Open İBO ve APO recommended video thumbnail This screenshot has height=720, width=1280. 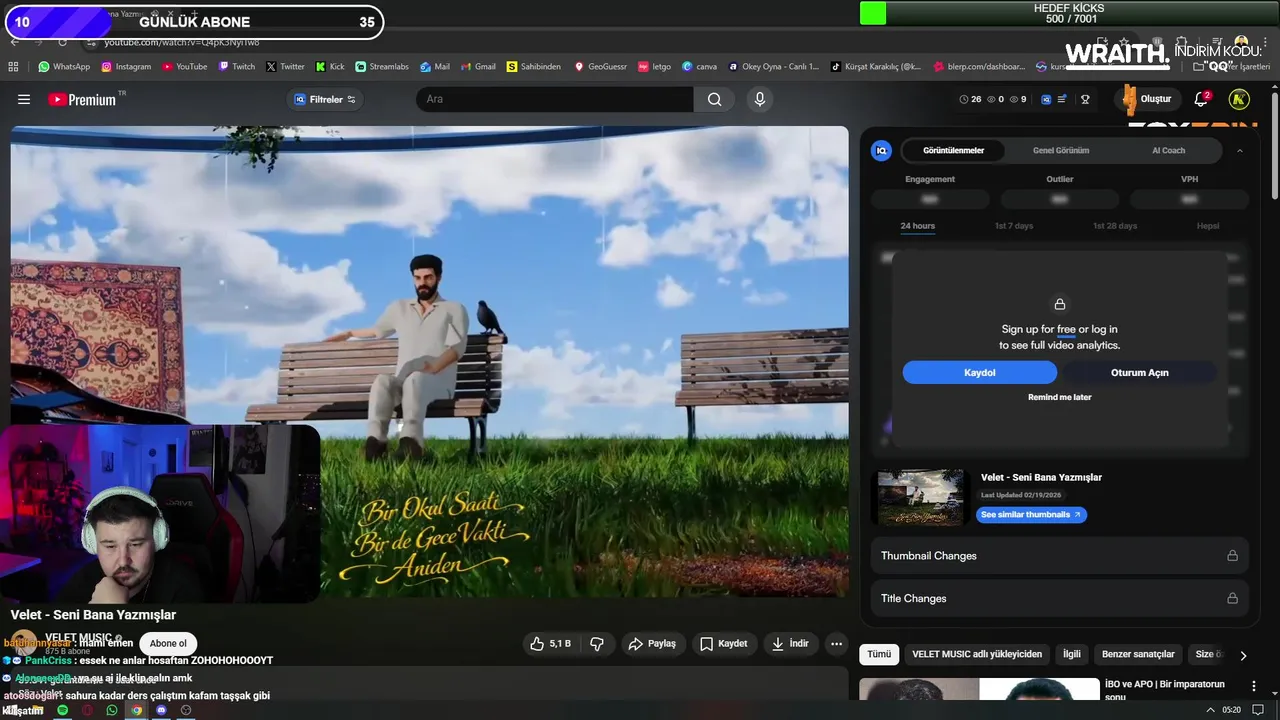pyautogui.click(x=979, y=689)
